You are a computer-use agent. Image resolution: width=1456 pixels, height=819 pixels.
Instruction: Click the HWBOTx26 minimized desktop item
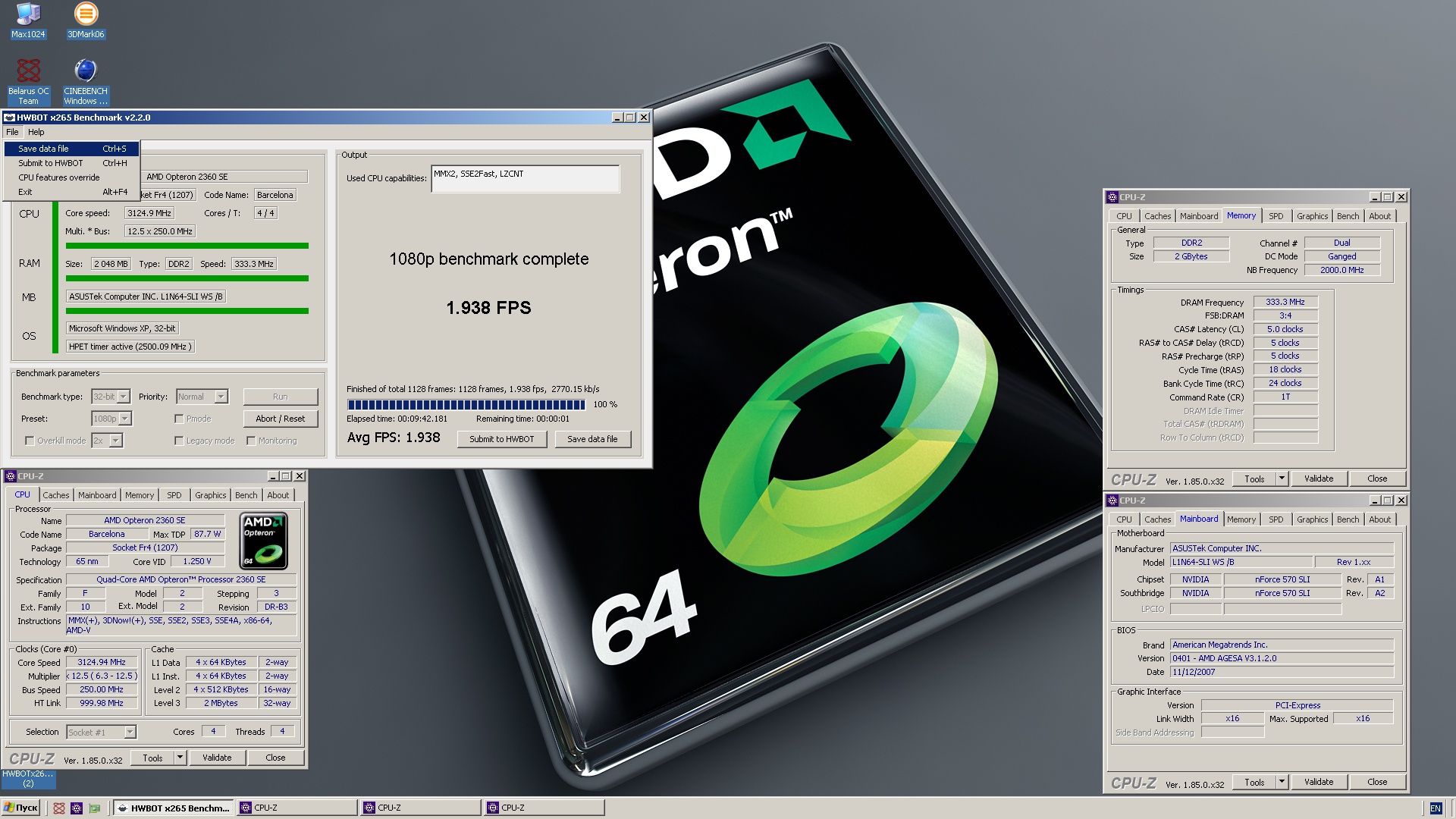point(28,779)
